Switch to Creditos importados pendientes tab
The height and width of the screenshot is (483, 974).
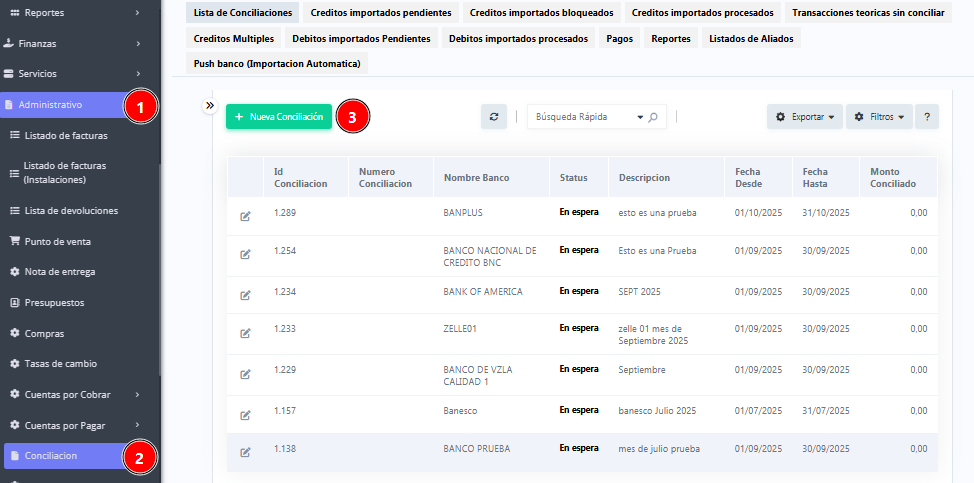point(379,13)
